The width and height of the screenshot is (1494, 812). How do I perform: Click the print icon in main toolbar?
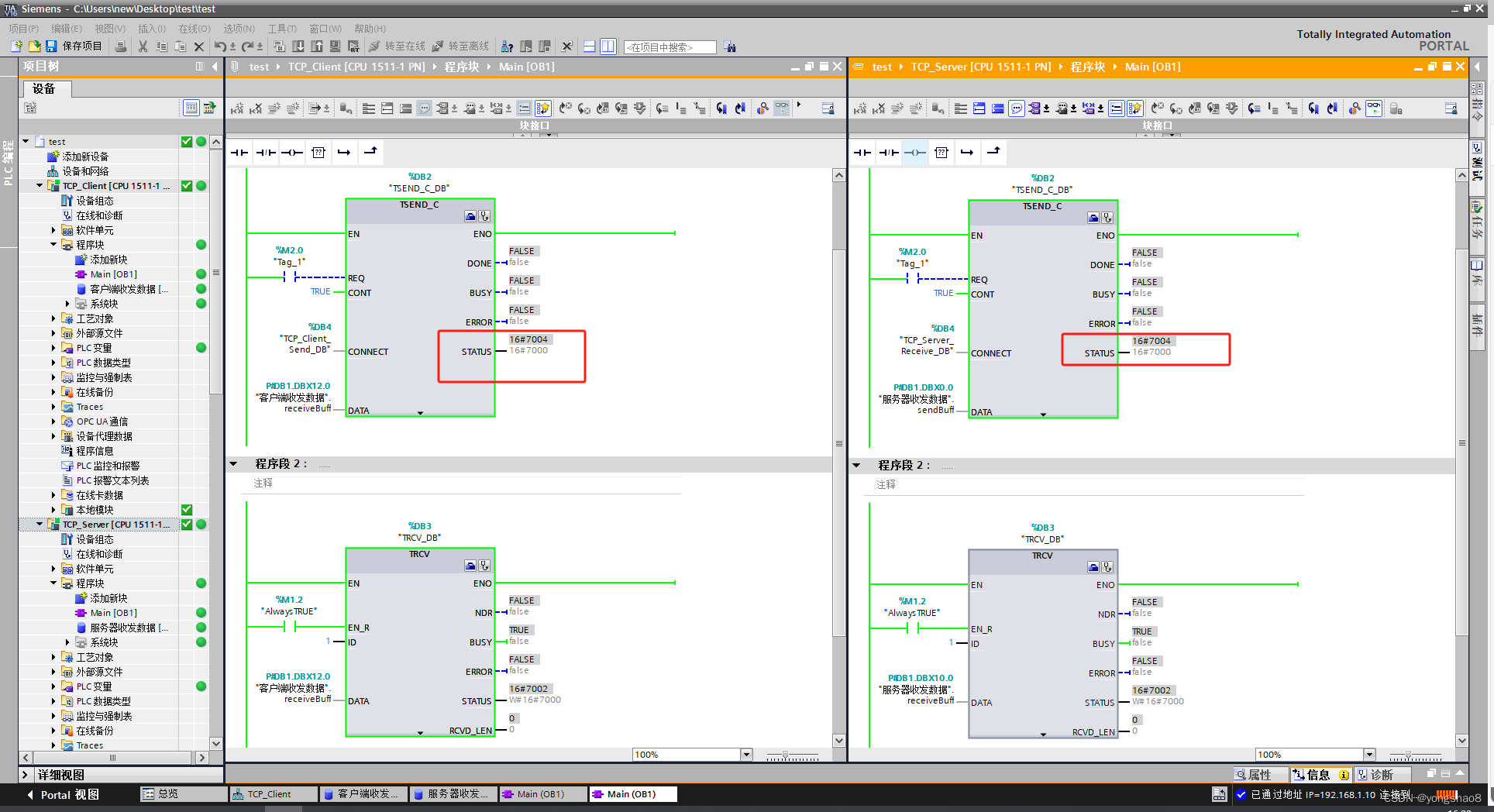click(121, 46)
